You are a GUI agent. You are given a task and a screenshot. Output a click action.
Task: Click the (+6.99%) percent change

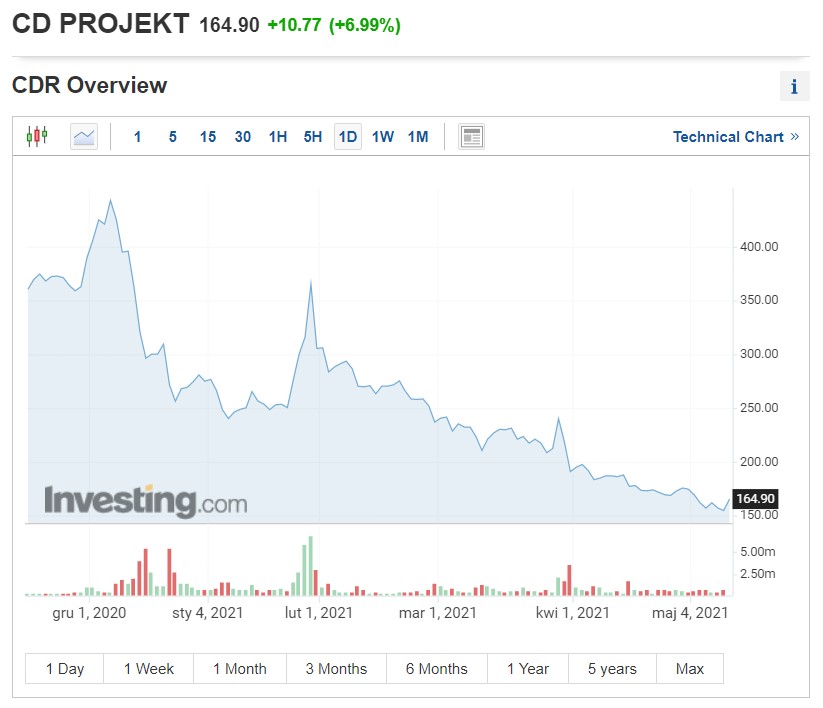pos(365,25)
